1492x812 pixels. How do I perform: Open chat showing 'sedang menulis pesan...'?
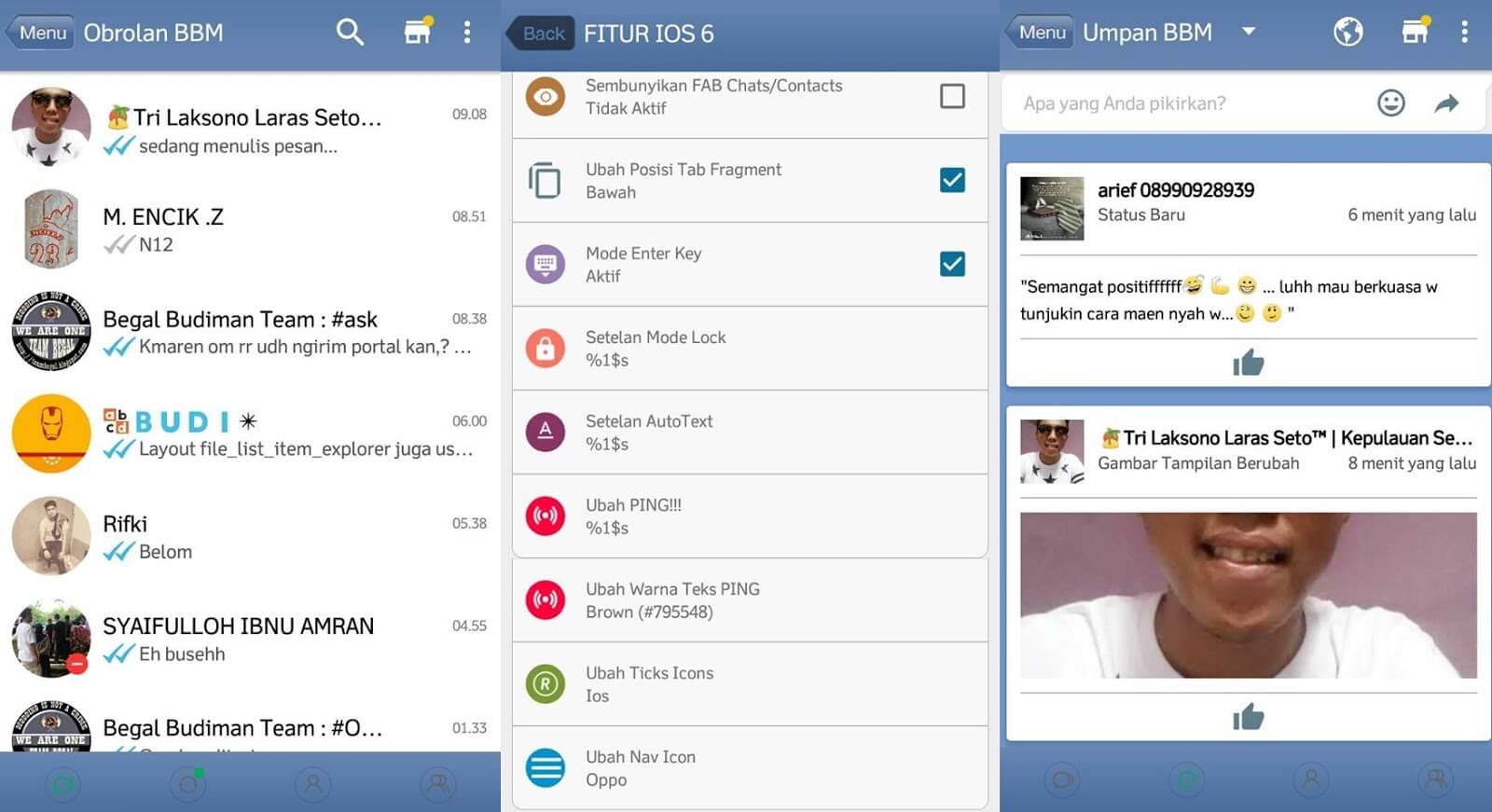250,128
